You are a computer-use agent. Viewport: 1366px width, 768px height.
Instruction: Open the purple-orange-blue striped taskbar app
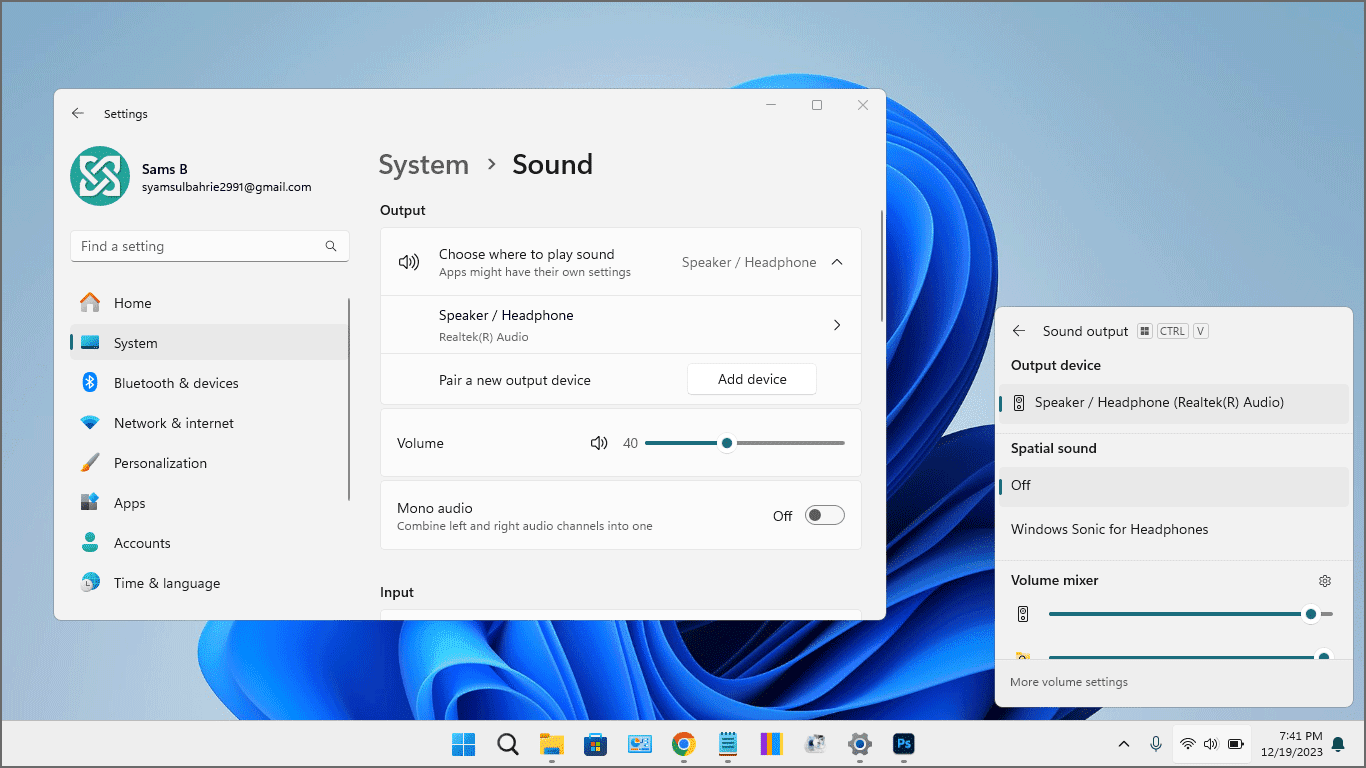[x=771, y=744]
